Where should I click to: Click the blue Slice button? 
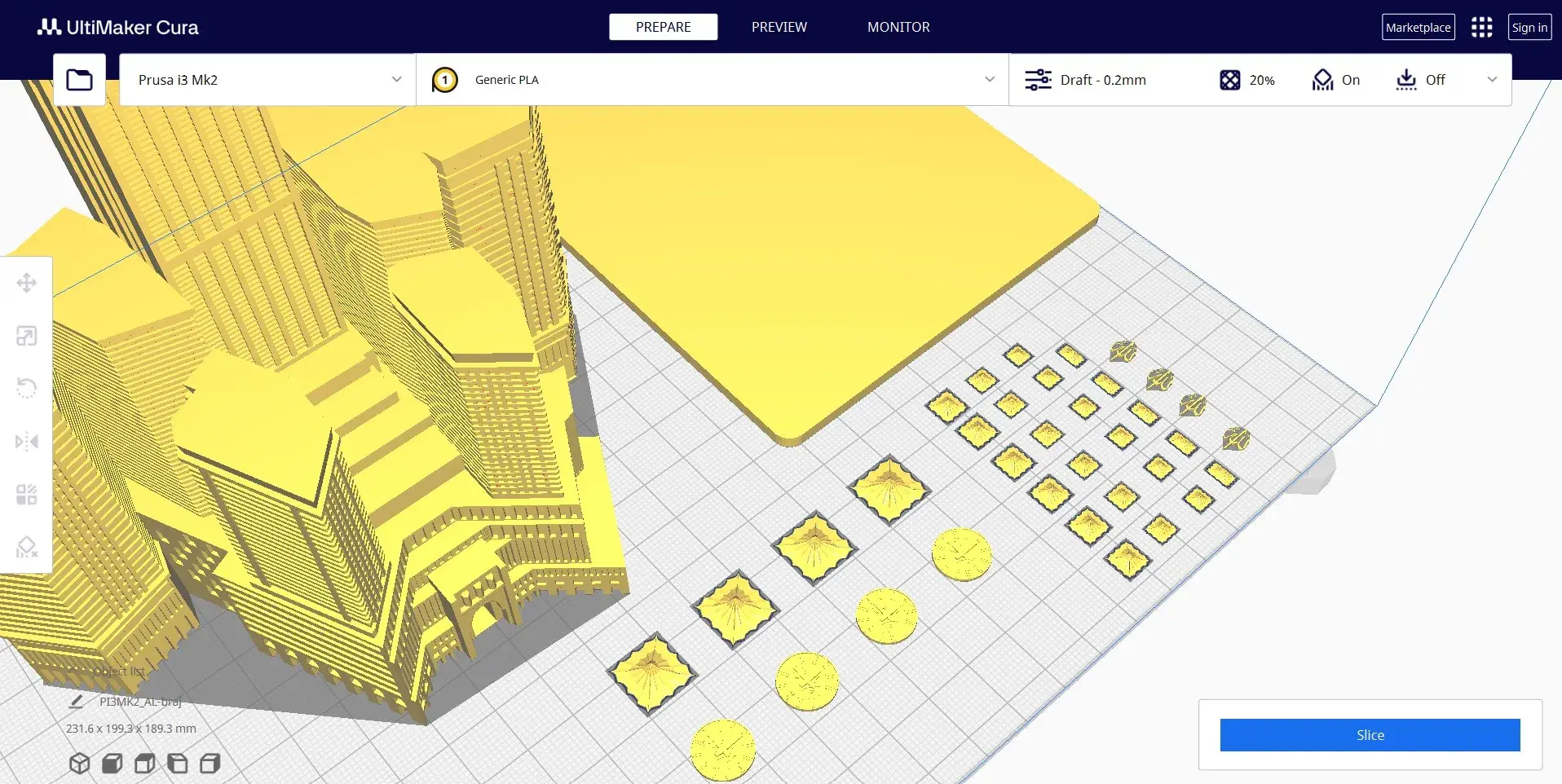point(1370,735)
